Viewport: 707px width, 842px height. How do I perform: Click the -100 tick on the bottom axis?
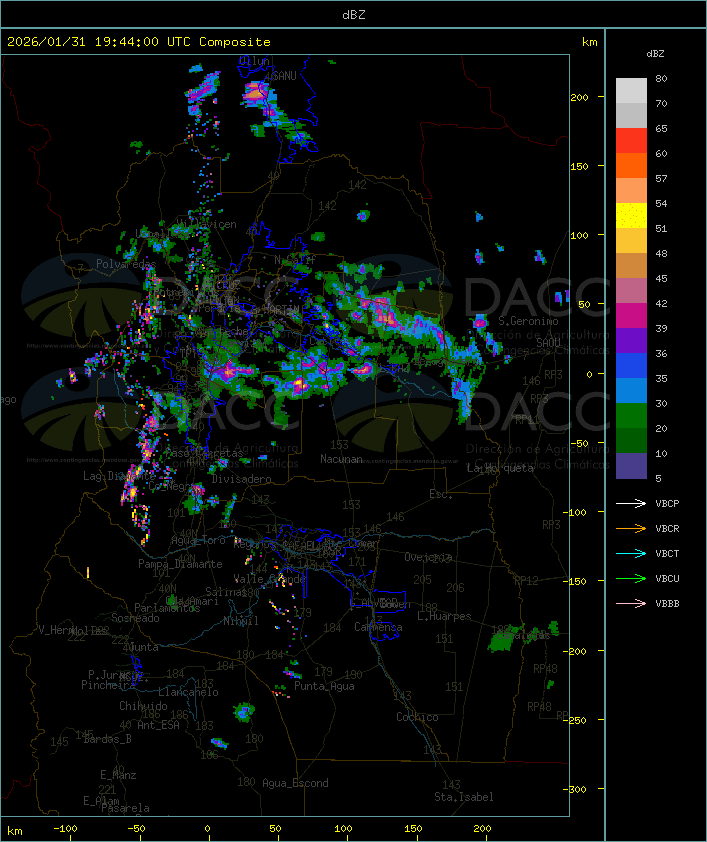[66, 829]
